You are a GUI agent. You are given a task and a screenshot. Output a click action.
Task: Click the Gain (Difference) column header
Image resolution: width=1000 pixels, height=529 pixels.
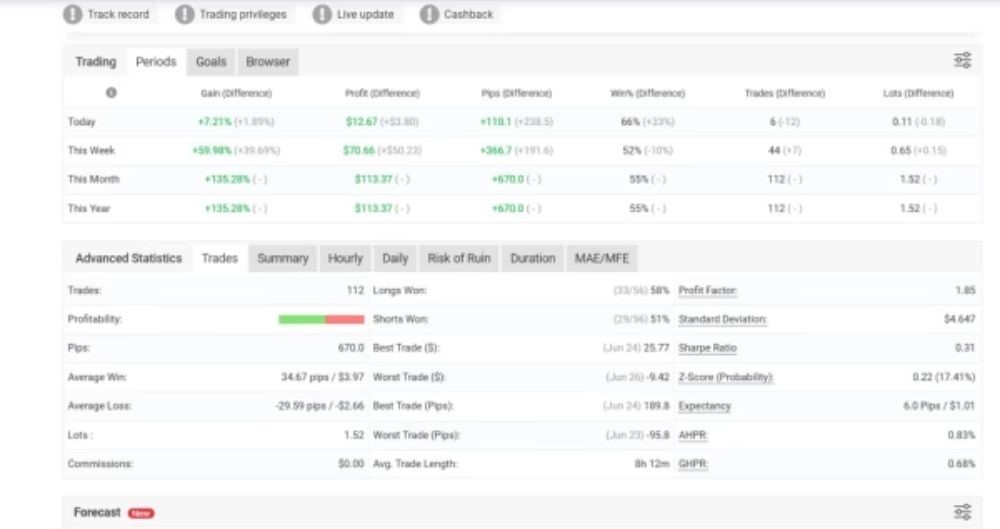point(235,93)
